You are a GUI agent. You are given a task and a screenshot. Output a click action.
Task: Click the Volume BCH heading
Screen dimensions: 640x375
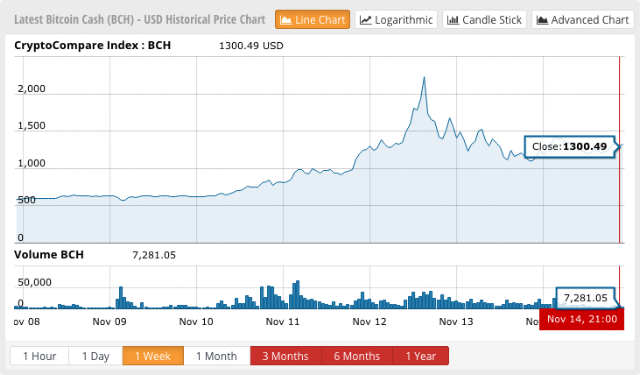click(x=49, y=255)
